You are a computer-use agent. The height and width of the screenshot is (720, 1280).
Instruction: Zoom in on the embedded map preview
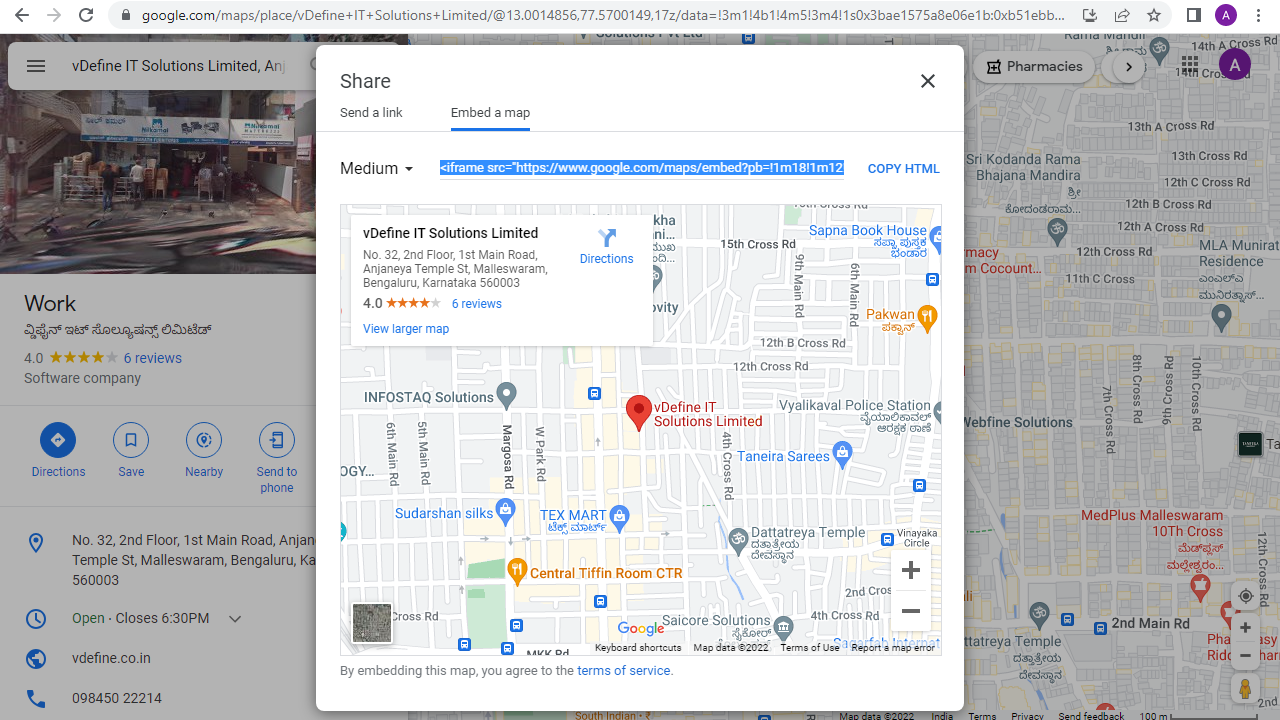point(910,571)
